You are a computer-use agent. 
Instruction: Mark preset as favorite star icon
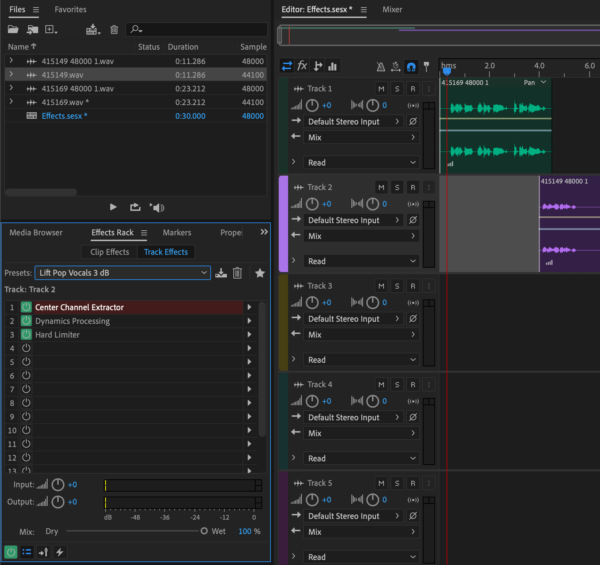tap(260, 273)
